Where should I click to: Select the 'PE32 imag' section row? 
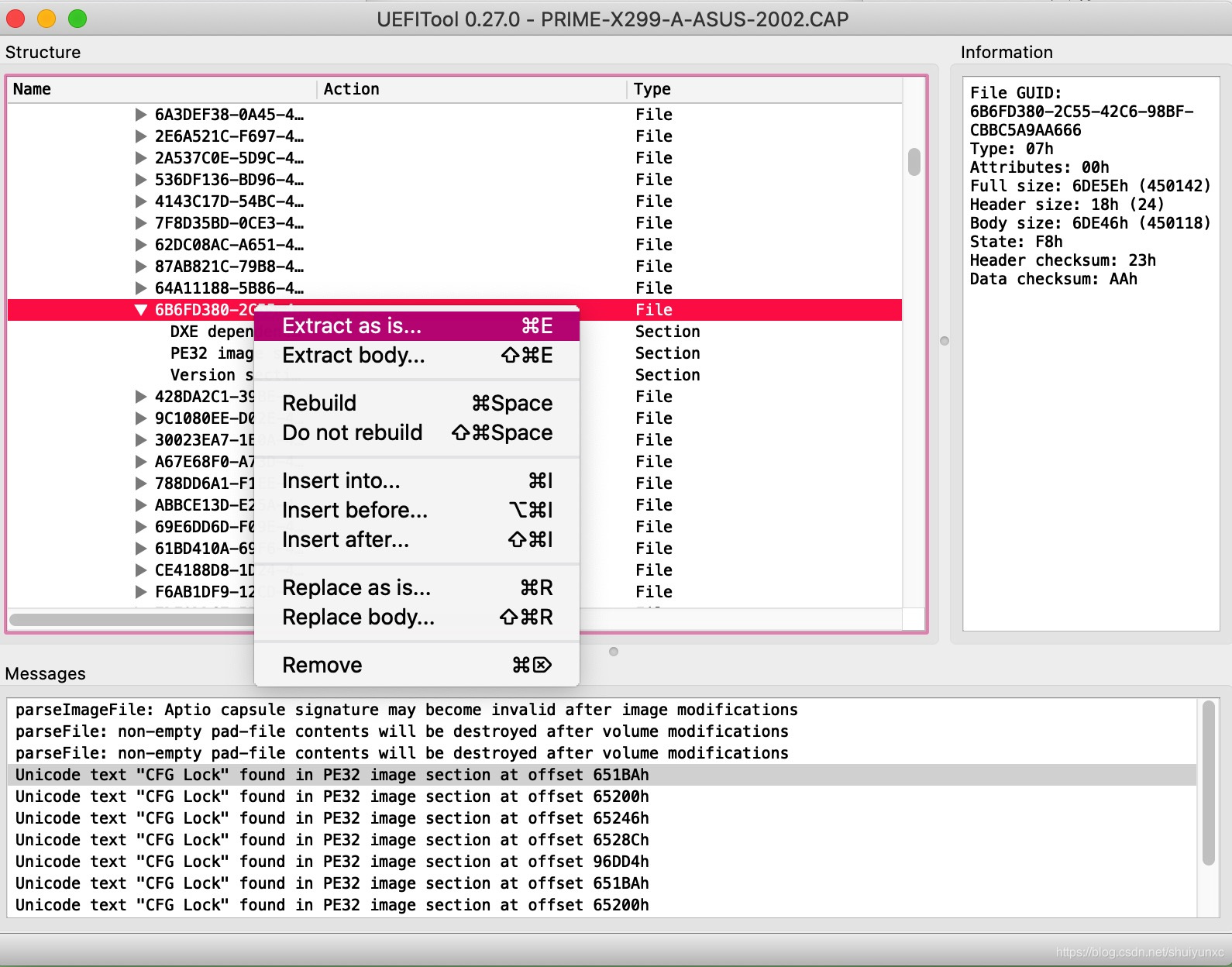point(212,353)
